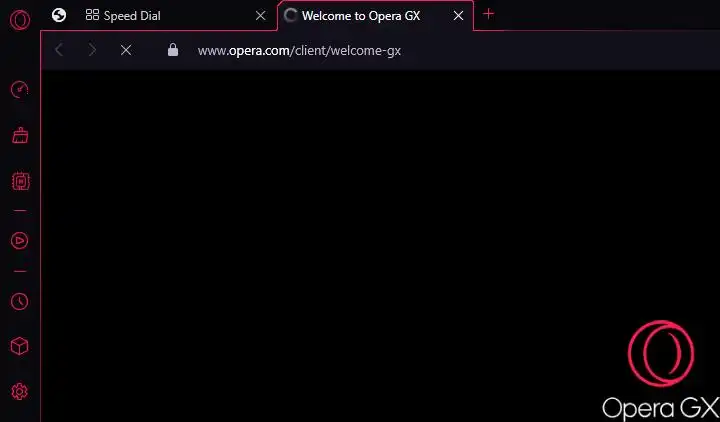Go back to the previous page

point(59,50)
